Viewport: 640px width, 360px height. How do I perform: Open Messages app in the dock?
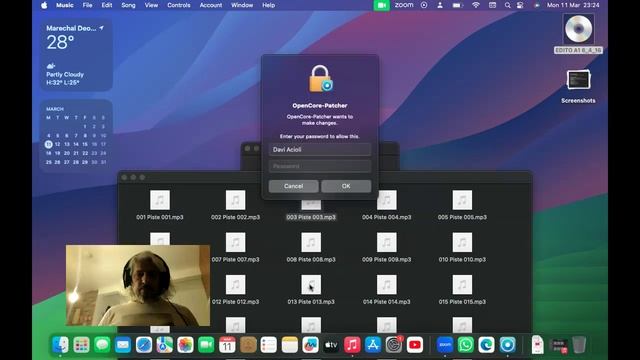pyautogui.click(x=102, y=345)
